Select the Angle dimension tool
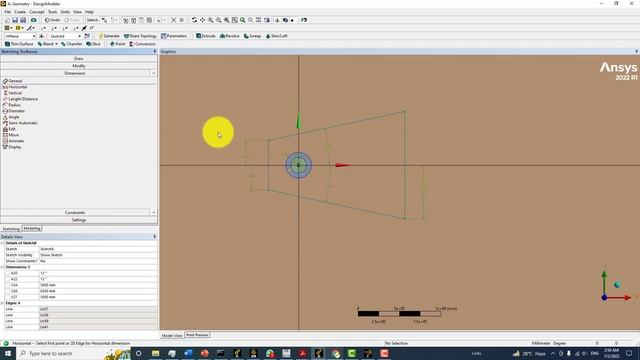Viewport: 640px width, 360px height. click(x=11, y=117)
